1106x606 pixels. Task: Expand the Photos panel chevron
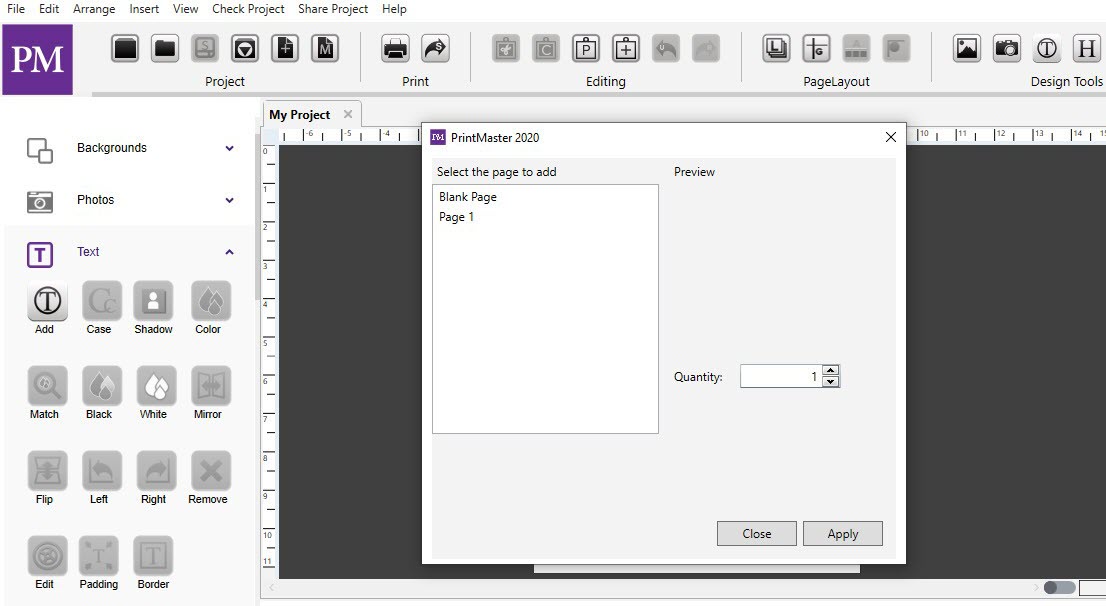(x=229, y=200)
